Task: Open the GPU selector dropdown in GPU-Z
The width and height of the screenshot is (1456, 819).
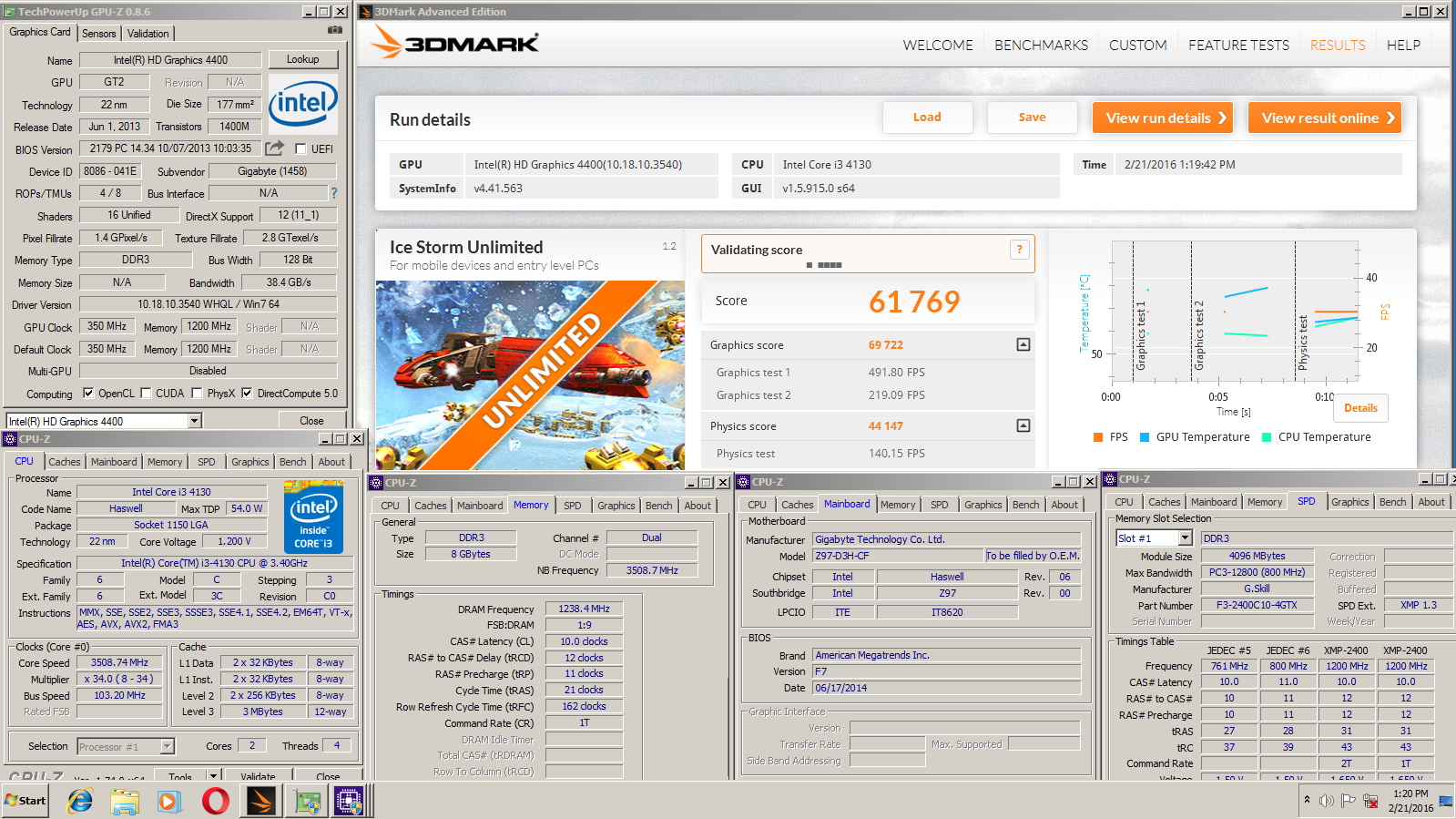Action: pos(194,421)
